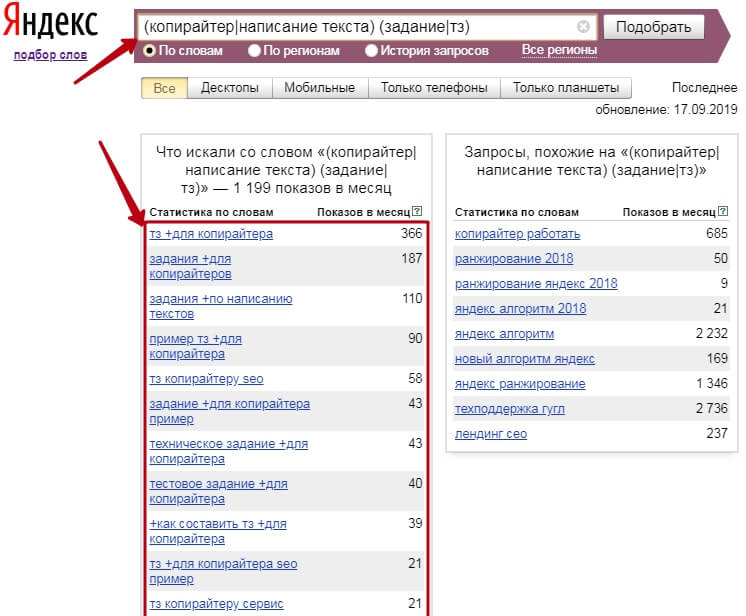Image resolution: width=746 pixels, height=616 pixels.
Task: Open the тз копирайтеру seo query
Action: point(206,379)
